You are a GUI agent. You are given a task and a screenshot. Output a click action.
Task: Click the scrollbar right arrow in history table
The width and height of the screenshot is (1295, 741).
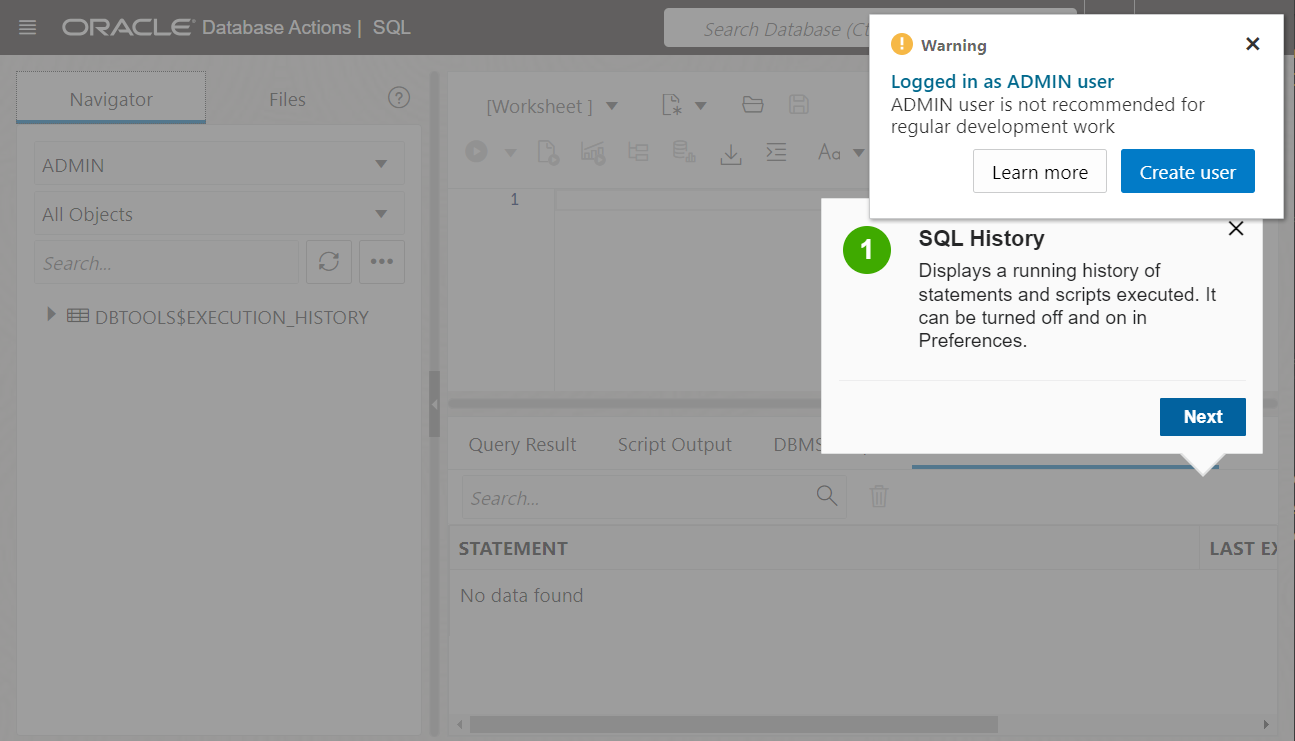[1266, 724]
